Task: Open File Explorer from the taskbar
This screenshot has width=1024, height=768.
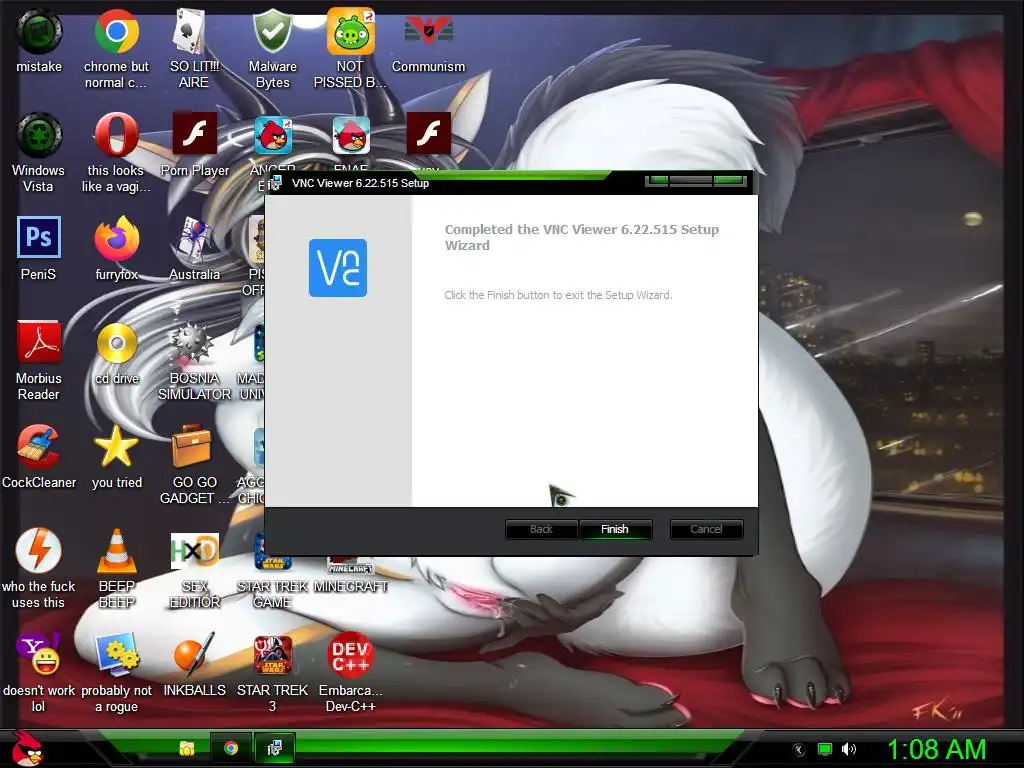Action: click(187, 748)
